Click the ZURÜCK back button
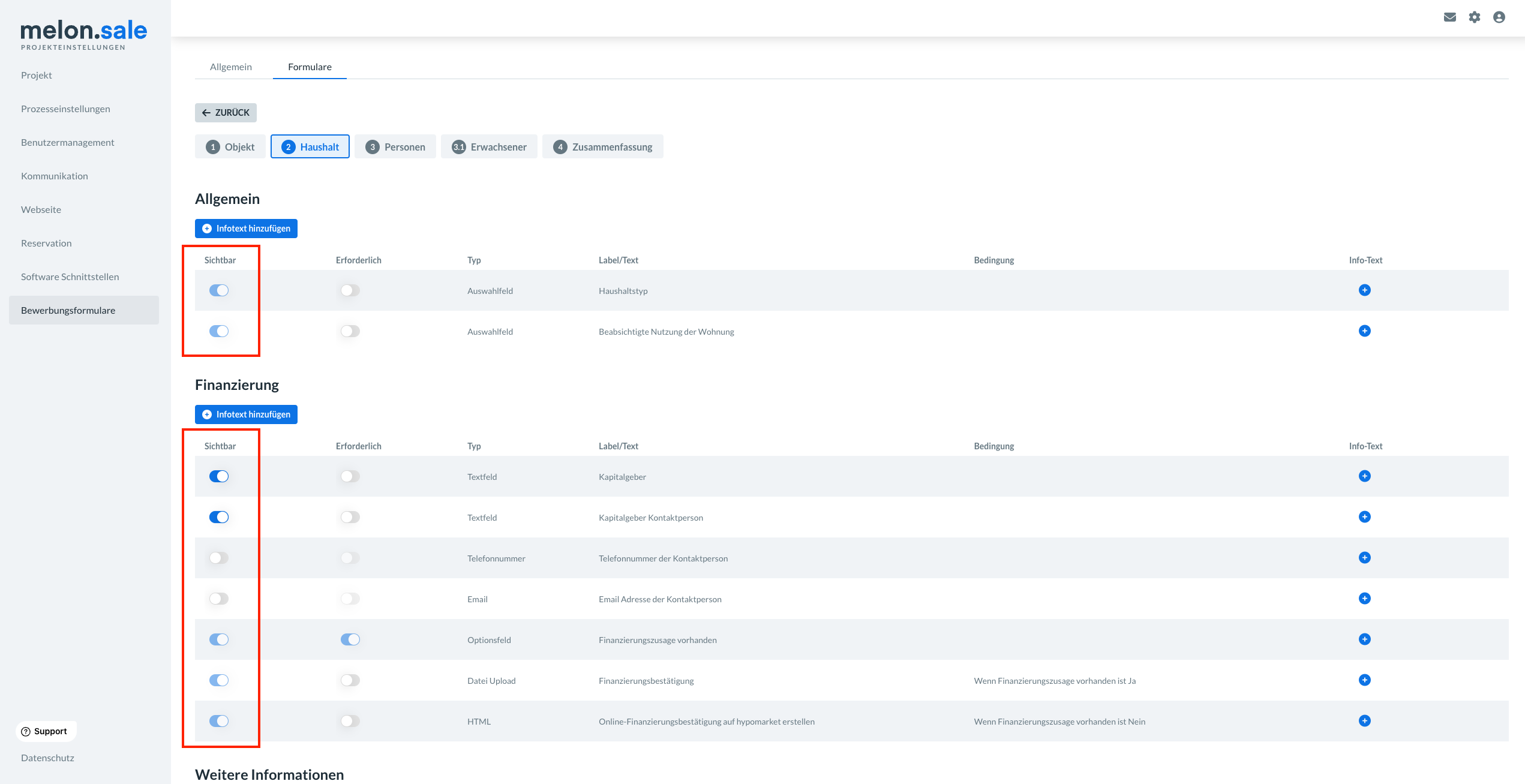Viewport: 1525px width, 784px height. pos(226,113)
